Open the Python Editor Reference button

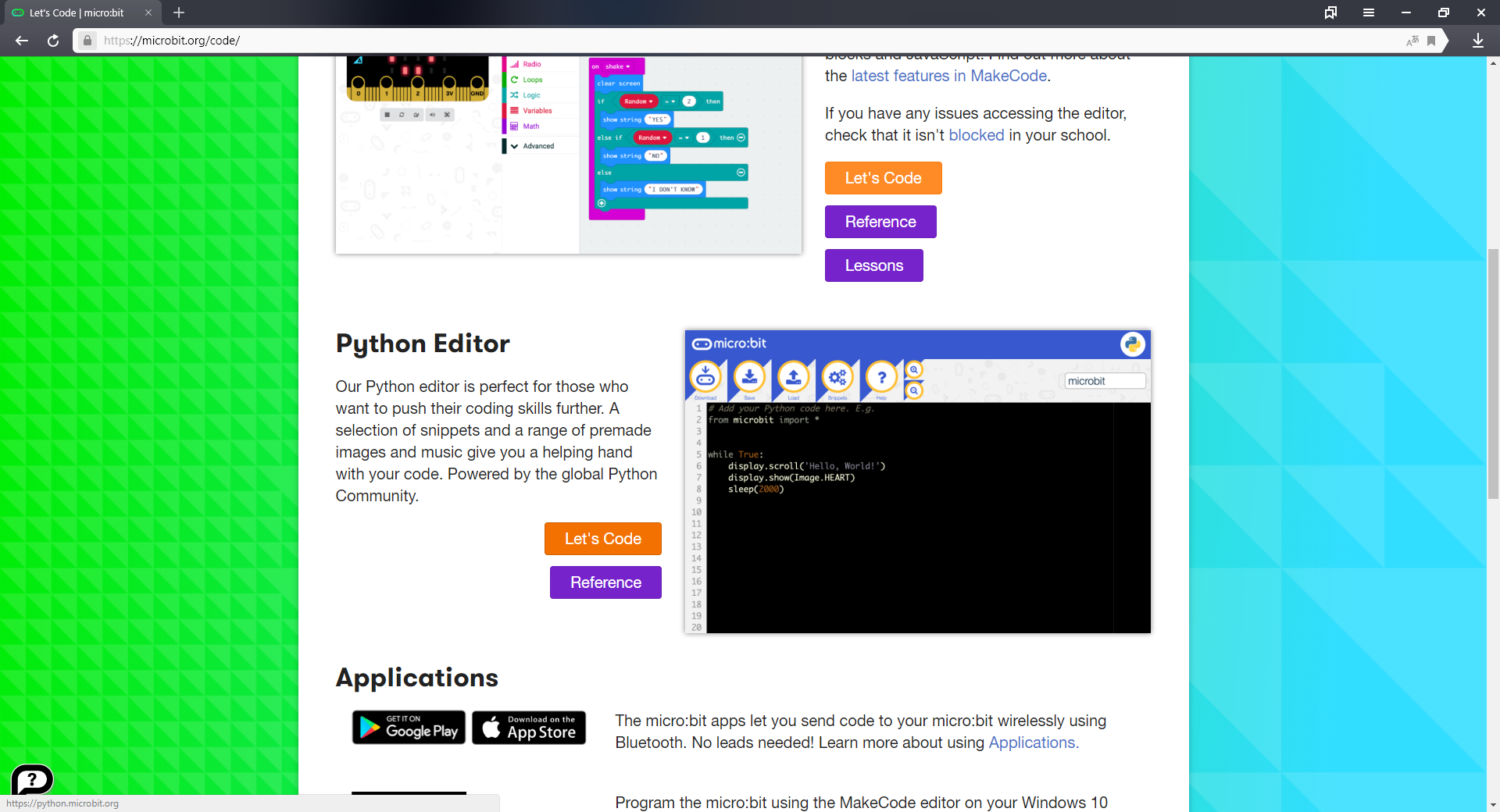point(605,582)
